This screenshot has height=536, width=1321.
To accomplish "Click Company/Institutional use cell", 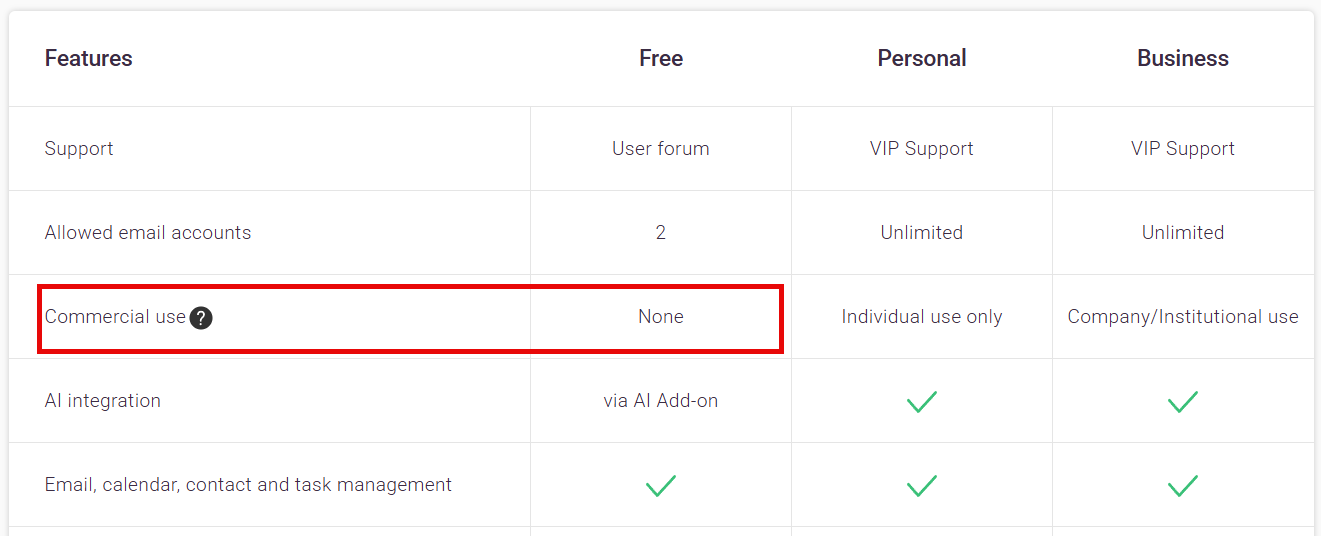I will tap(1183, 317).
